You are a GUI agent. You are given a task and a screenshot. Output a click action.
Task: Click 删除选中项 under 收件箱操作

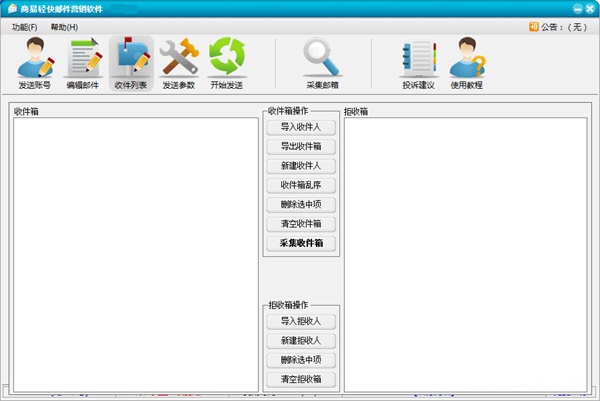pos(301,205)
